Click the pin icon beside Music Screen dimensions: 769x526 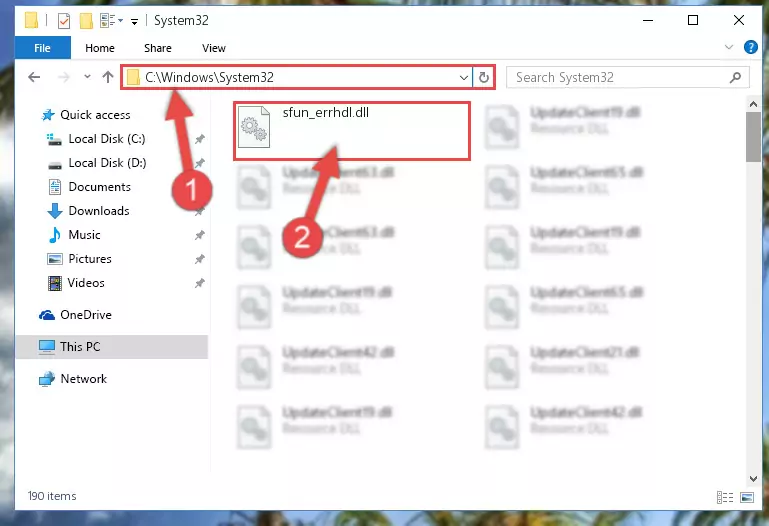(x=199, y=235)
